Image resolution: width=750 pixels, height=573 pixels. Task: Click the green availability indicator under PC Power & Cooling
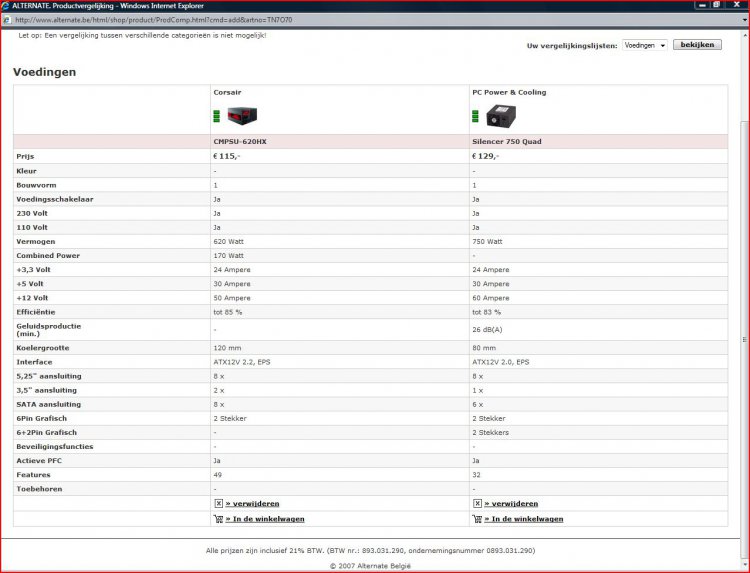coord(475,116)
